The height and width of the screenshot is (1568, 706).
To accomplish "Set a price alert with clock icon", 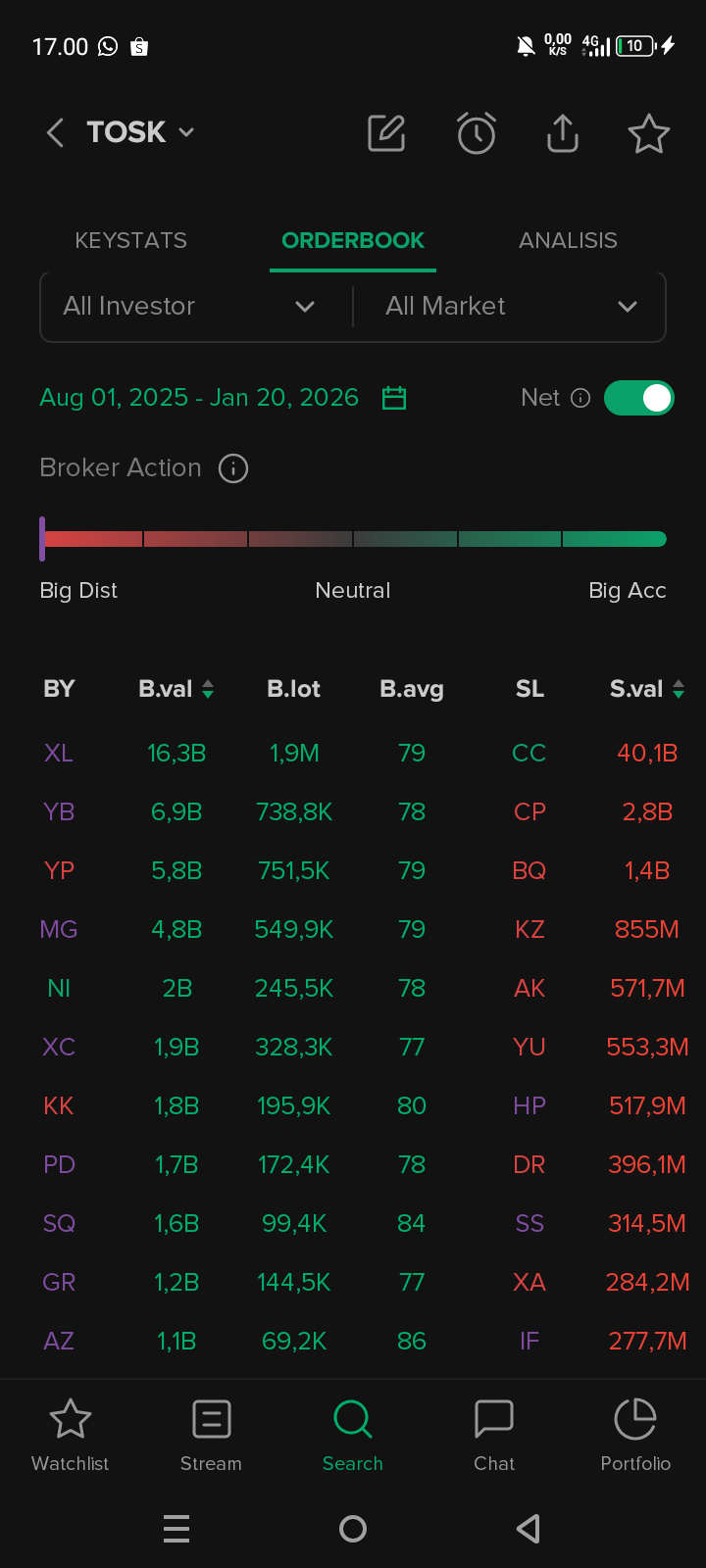I will (477, 132).
